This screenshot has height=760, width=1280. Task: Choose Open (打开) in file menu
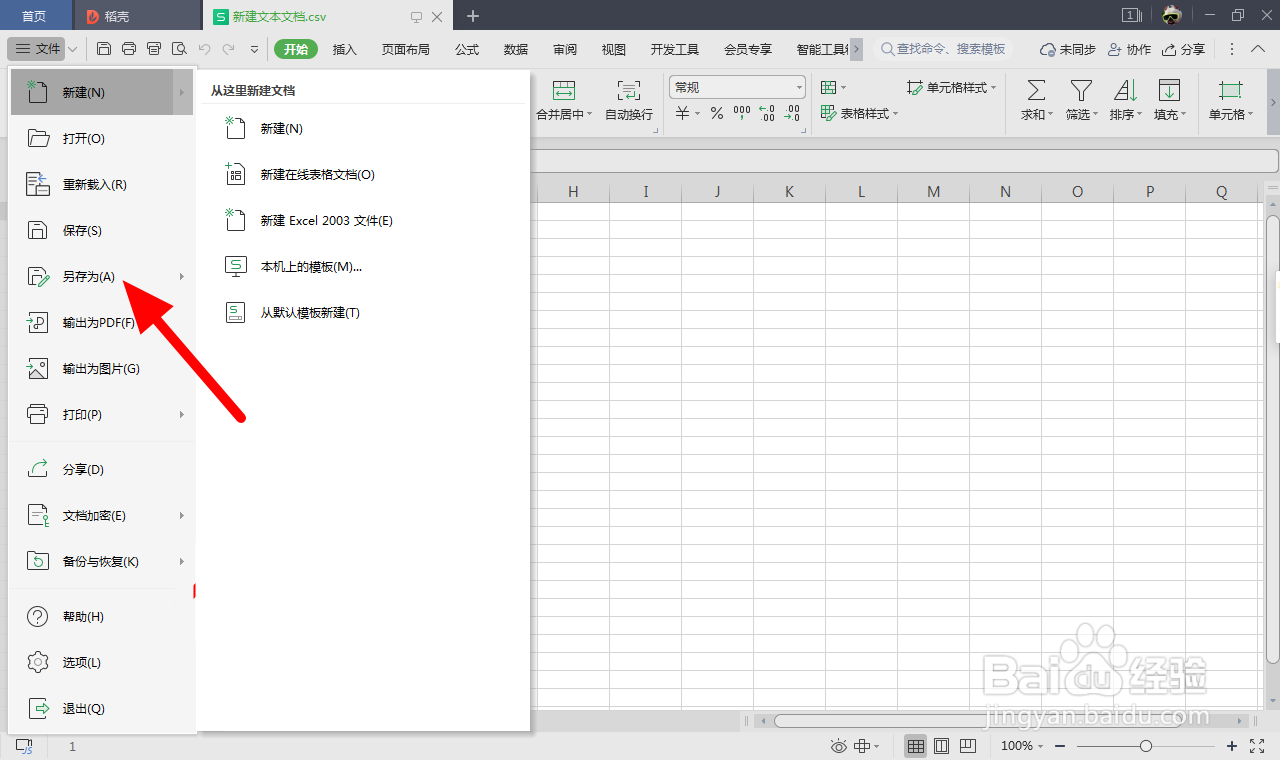tap(100, 138)
